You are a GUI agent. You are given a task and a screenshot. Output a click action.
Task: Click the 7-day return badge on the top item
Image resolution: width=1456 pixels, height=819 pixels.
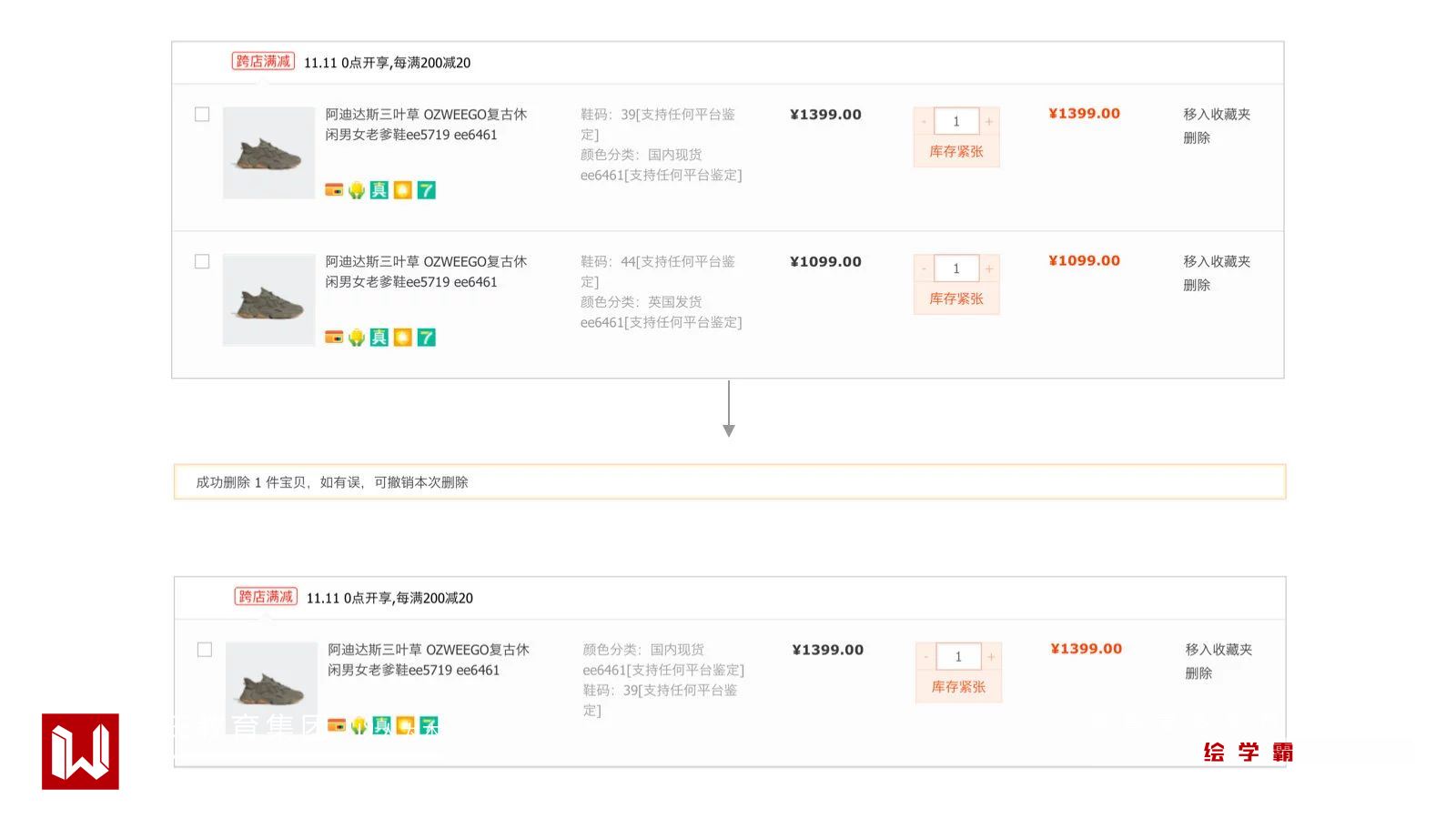click(426, 190)
